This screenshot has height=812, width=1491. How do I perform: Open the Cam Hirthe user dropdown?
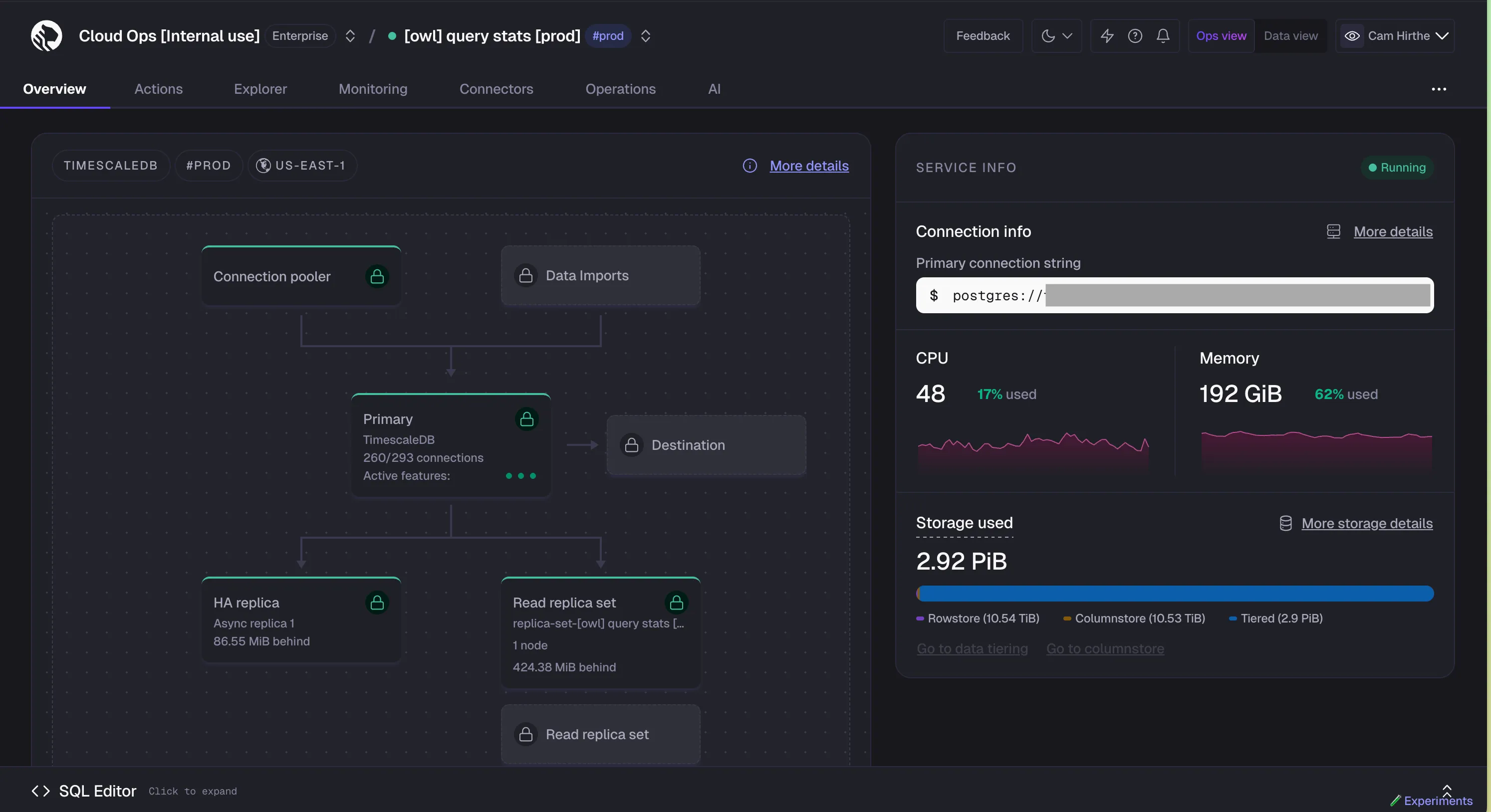[1394, 36]
